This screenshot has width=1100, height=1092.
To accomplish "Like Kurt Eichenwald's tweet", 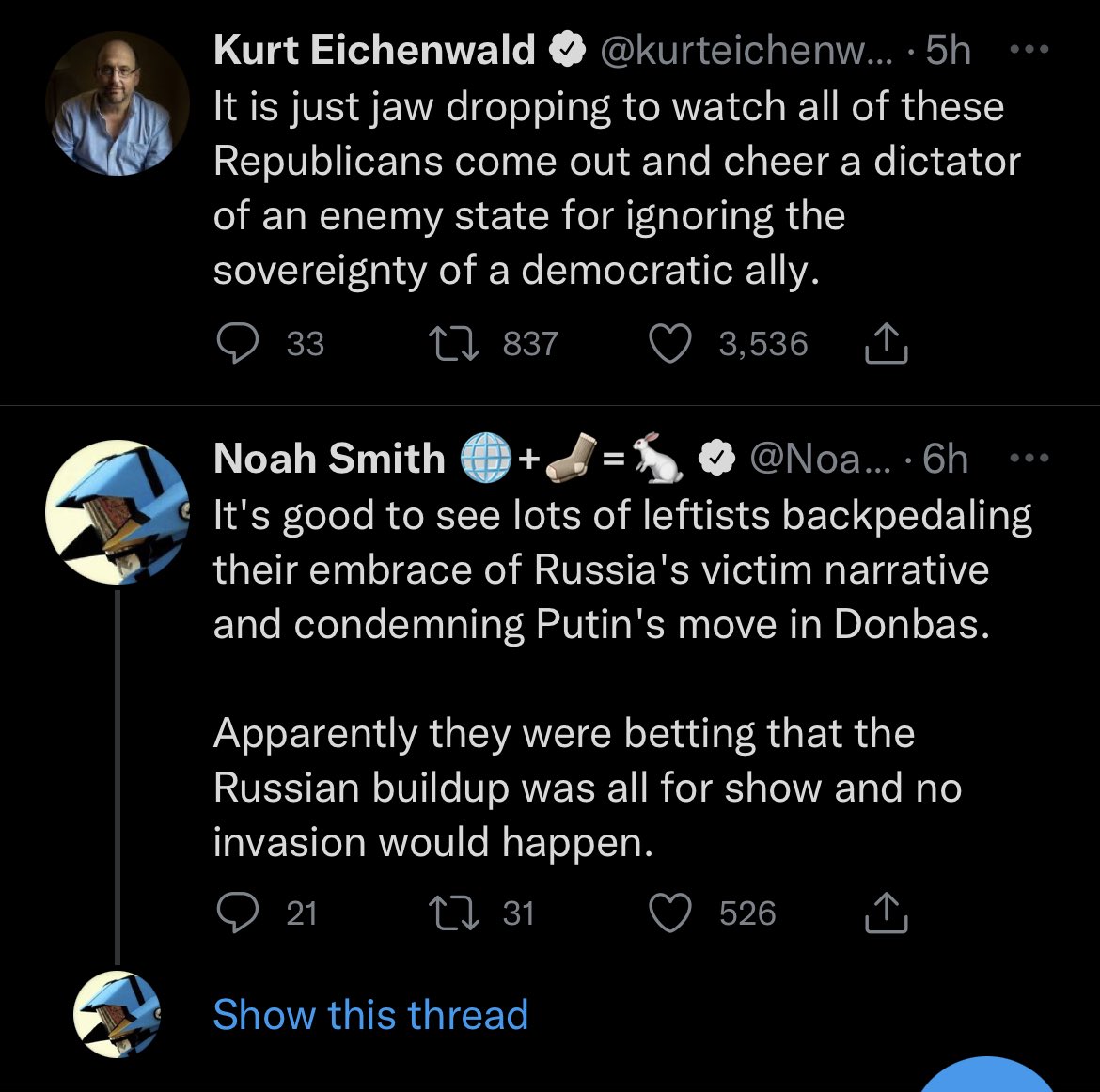I will [670, 343].
